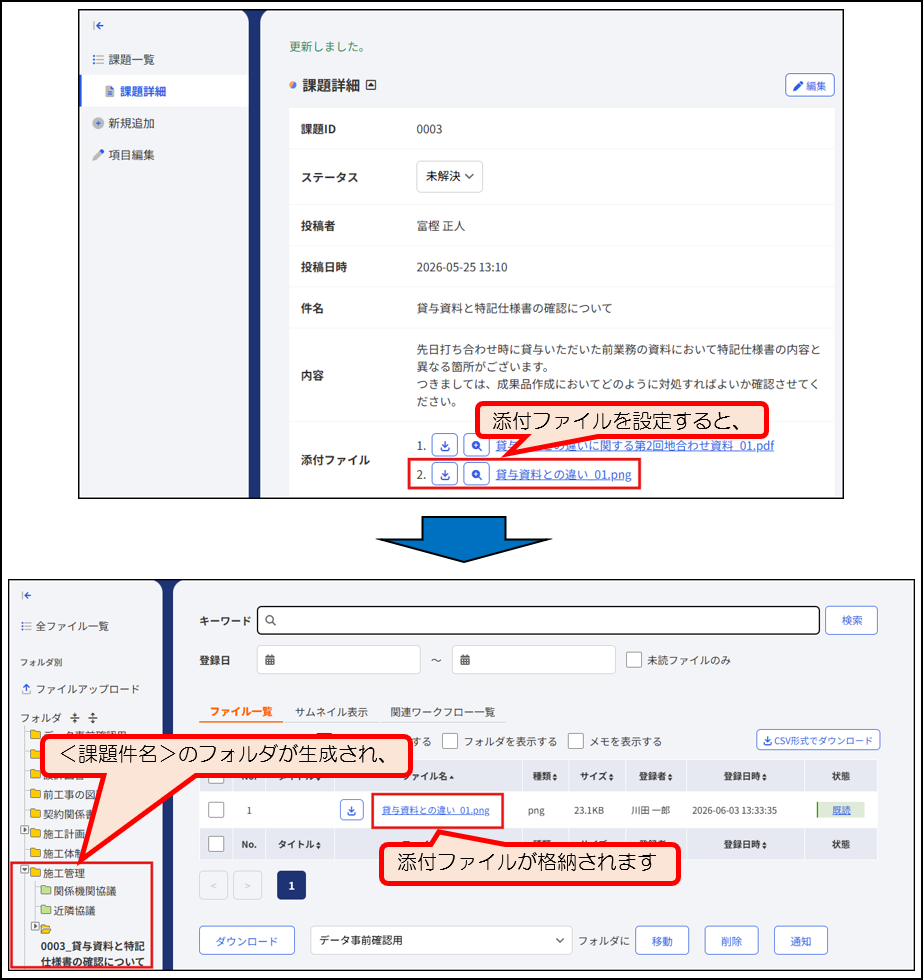Image resolution: width=923 pixels, height=980 pixels.
Task: Select the 近隣協議 subfolder
Action: tap(68, 910)
